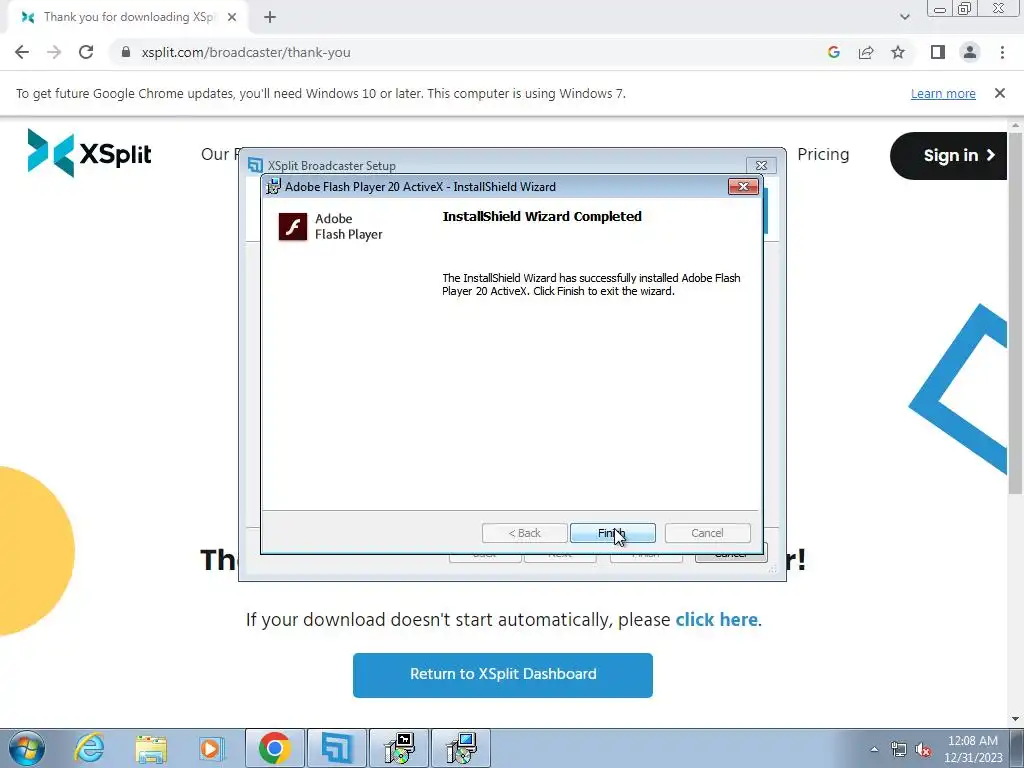Click the InstallShield wizard title bar icon
This screenshot has width=1024, height=768.
coord(274,186)
